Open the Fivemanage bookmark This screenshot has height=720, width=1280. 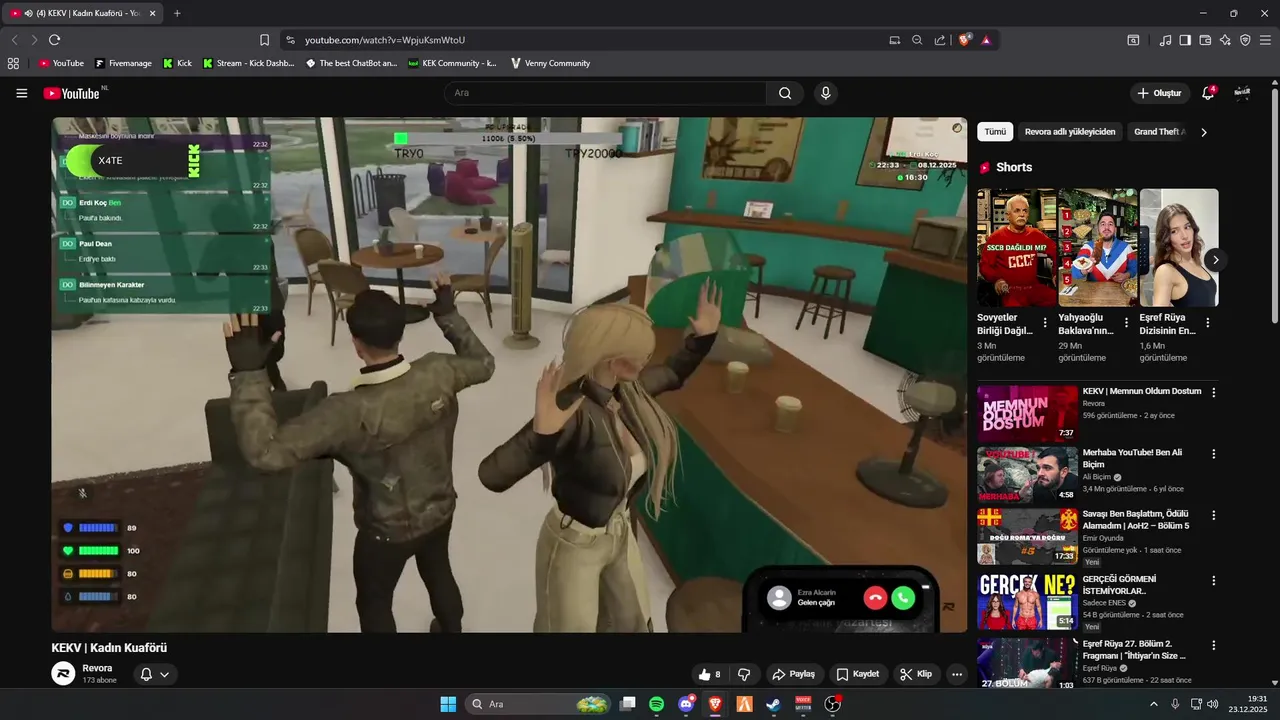tap(123, 63)
